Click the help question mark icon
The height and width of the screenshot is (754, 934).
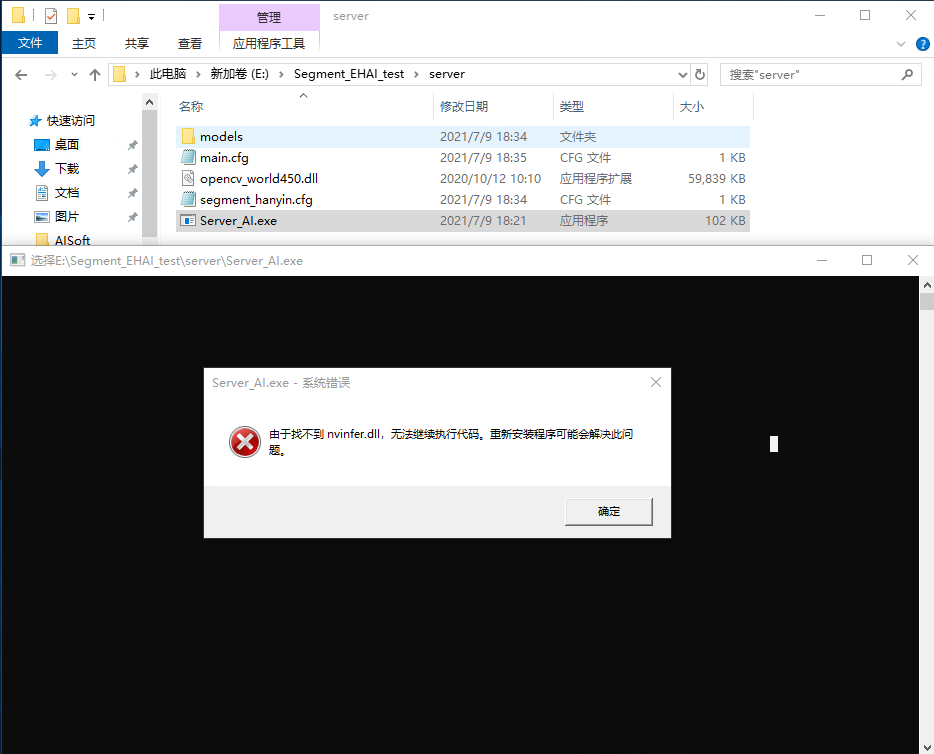click(x=921, y=44)
